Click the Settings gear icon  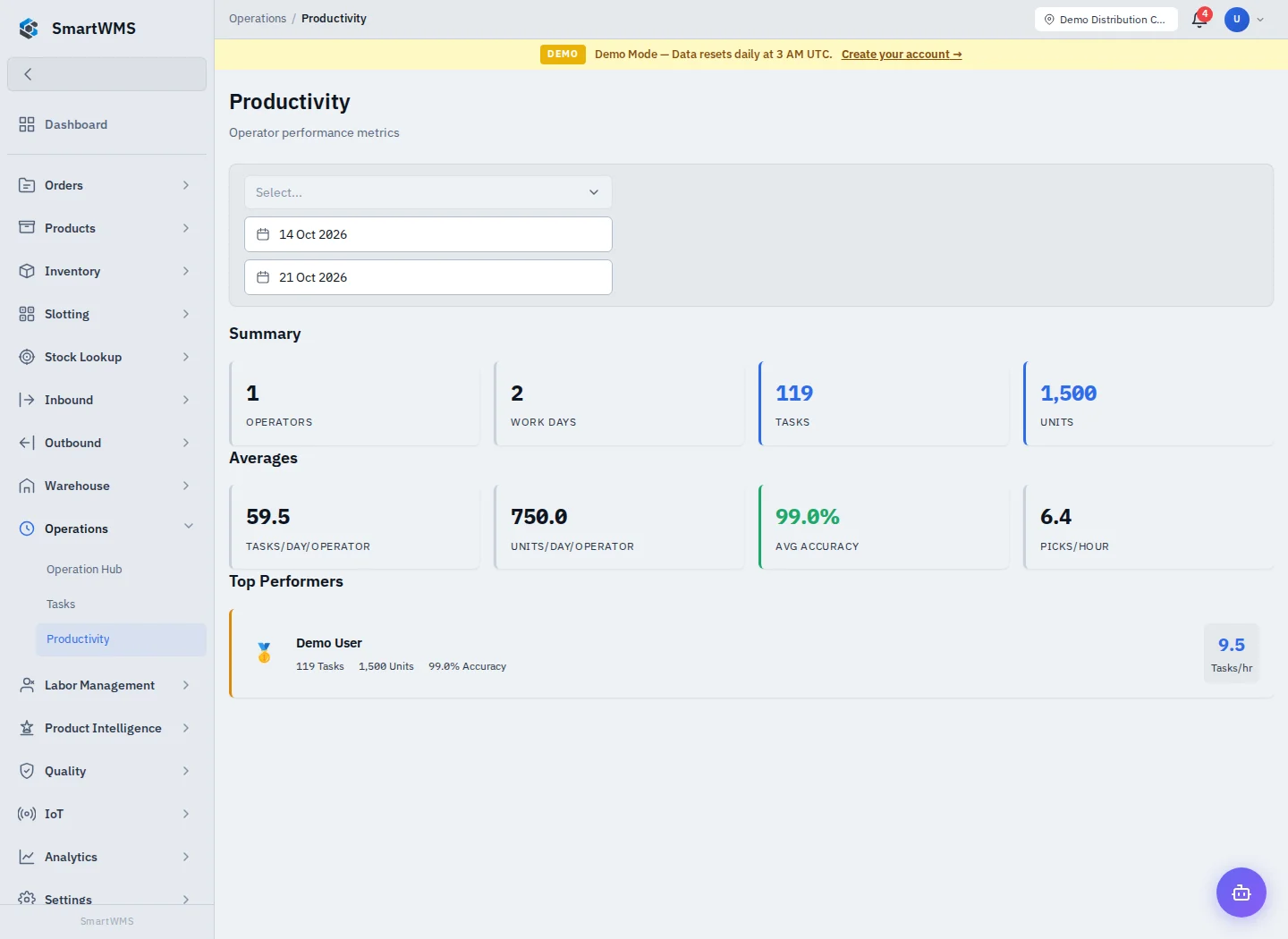point(27,898)
